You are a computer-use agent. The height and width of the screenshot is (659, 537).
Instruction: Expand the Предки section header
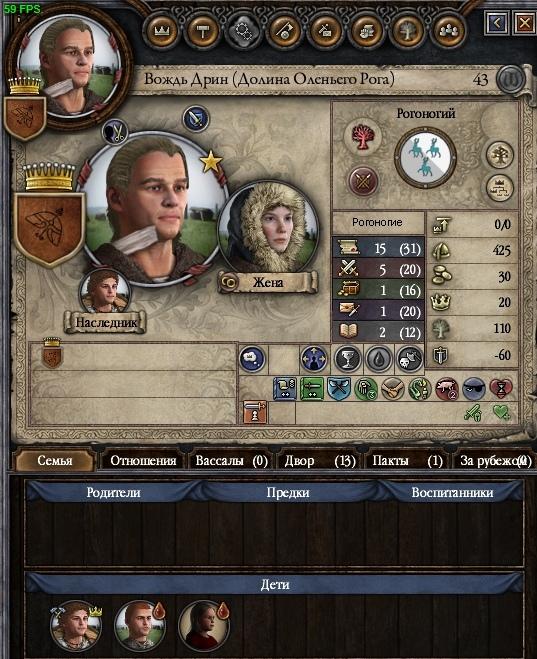pyautogui.click(x=288, y=492)
